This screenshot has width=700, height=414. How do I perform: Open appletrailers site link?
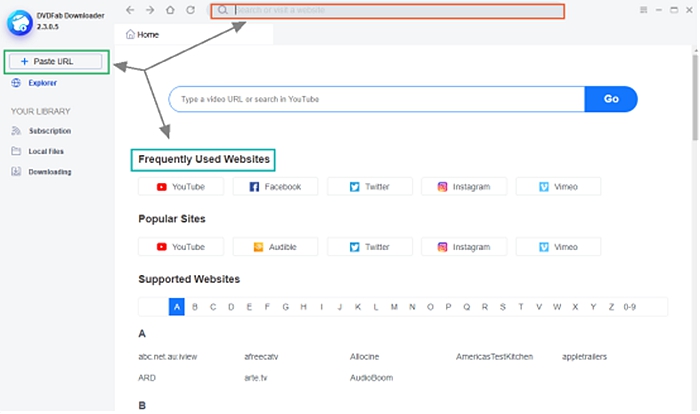(x=584, y=357)
